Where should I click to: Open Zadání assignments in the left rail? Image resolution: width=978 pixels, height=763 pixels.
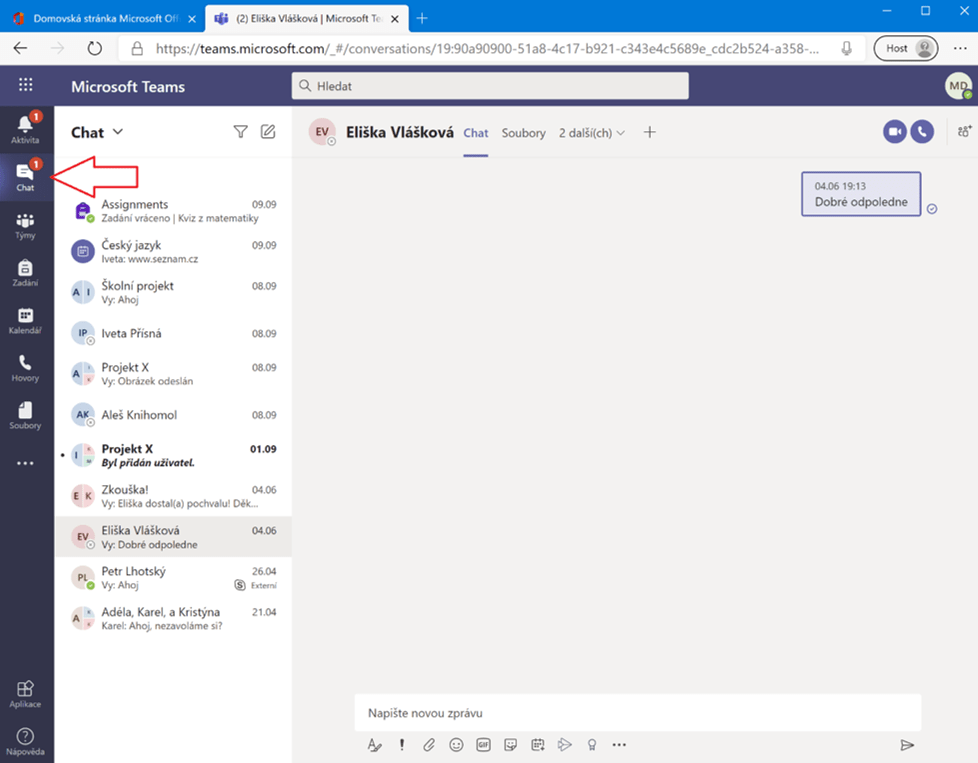(25, 273)
